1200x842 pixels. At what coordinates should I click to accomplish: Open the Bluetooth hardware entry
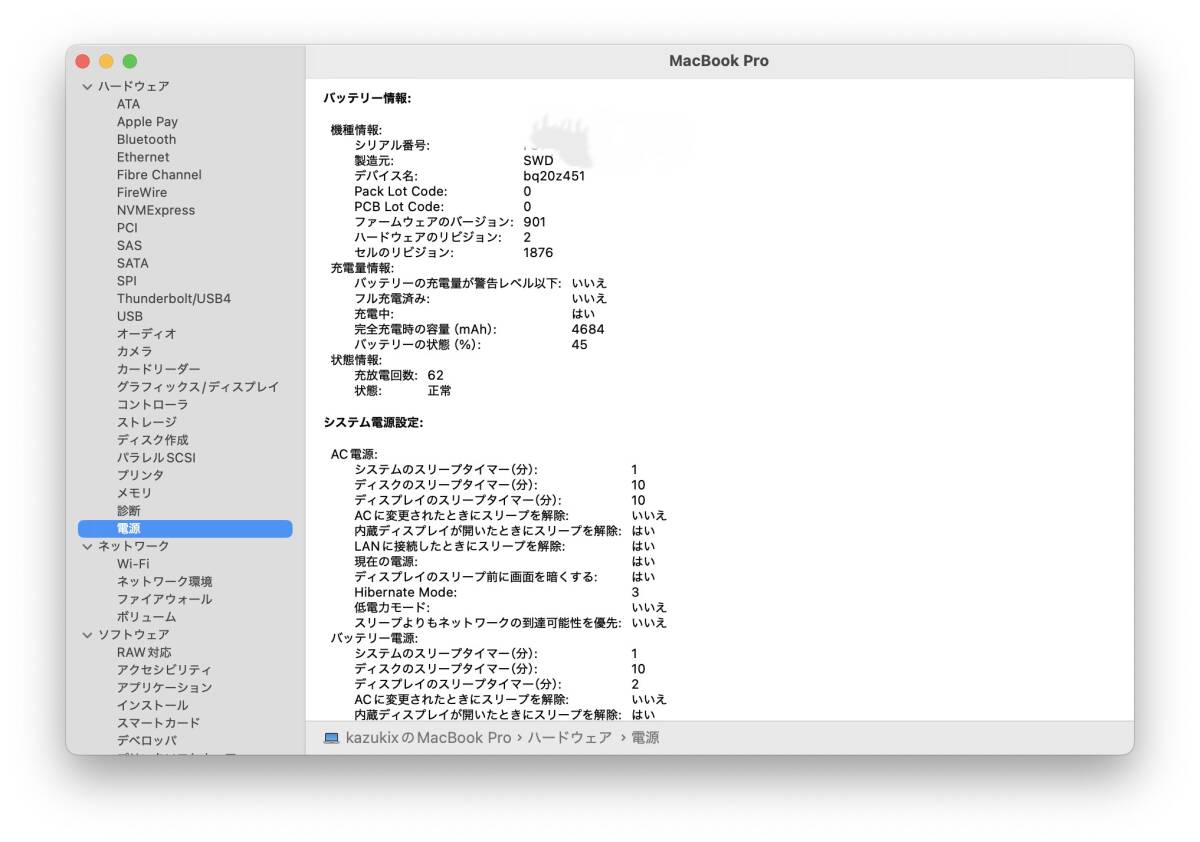point(146,140)
